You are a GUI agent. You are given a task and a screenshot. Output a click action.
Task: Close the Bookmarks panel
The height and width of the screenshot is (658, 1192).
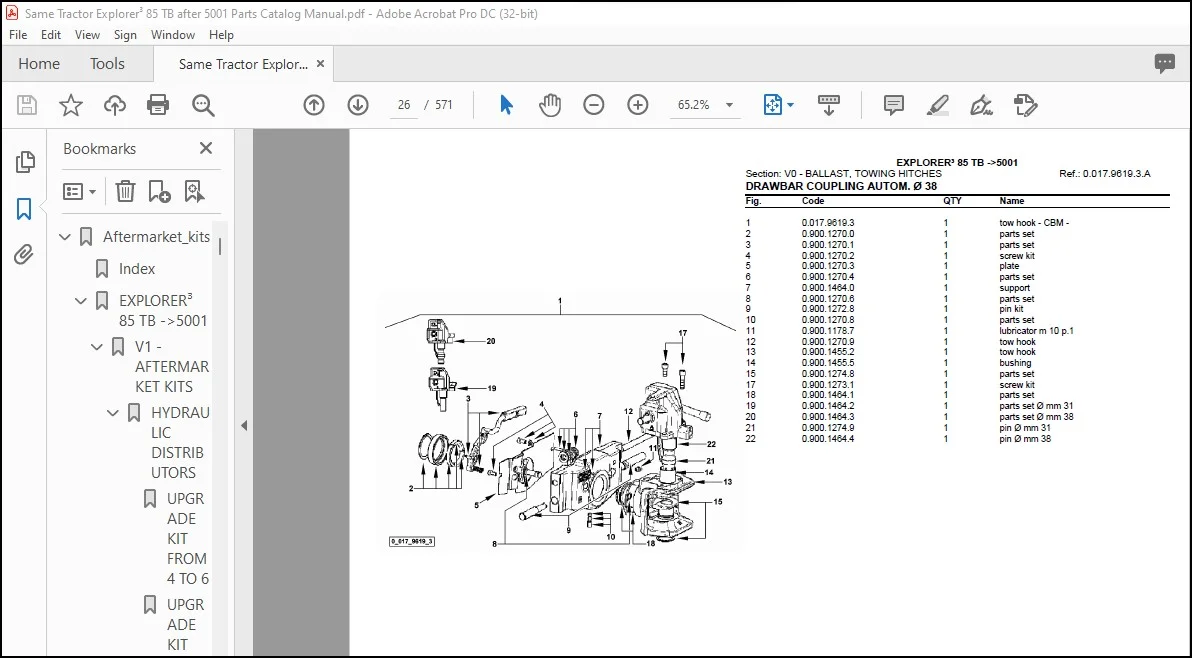tap(206, 148)
